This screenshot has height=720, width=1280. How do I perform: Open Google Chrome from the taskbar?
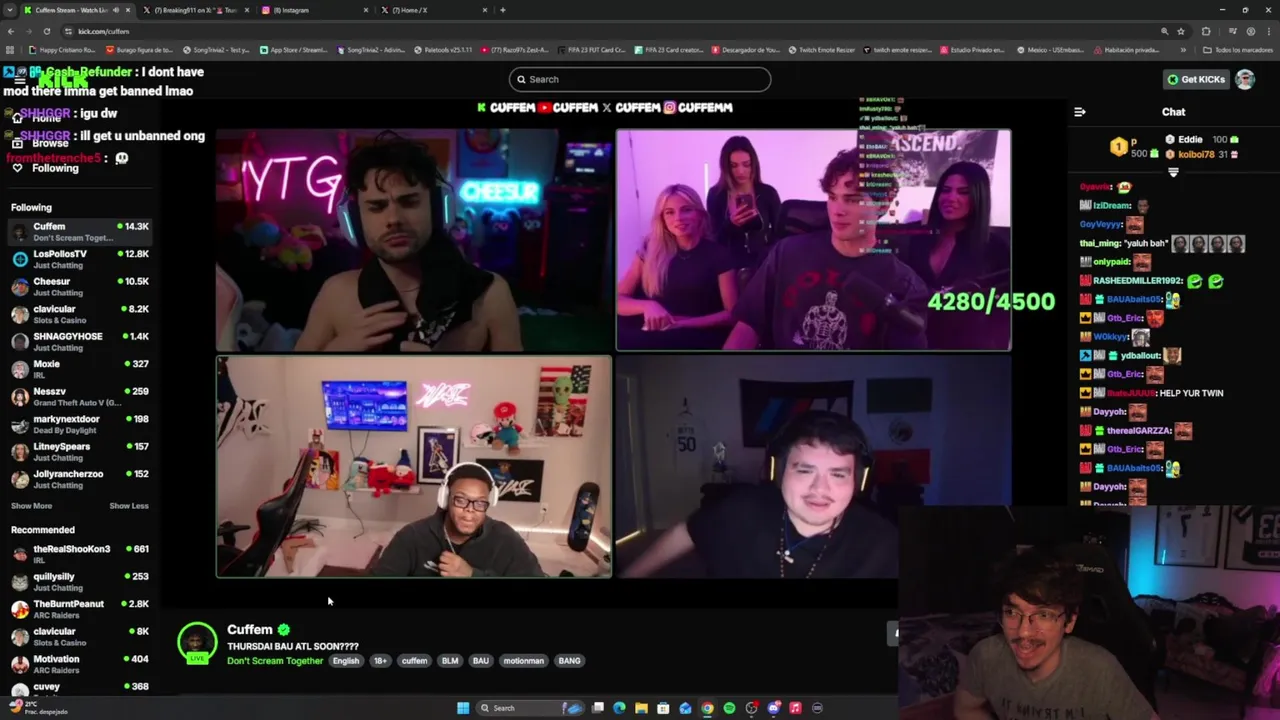[x=707, y=708]
